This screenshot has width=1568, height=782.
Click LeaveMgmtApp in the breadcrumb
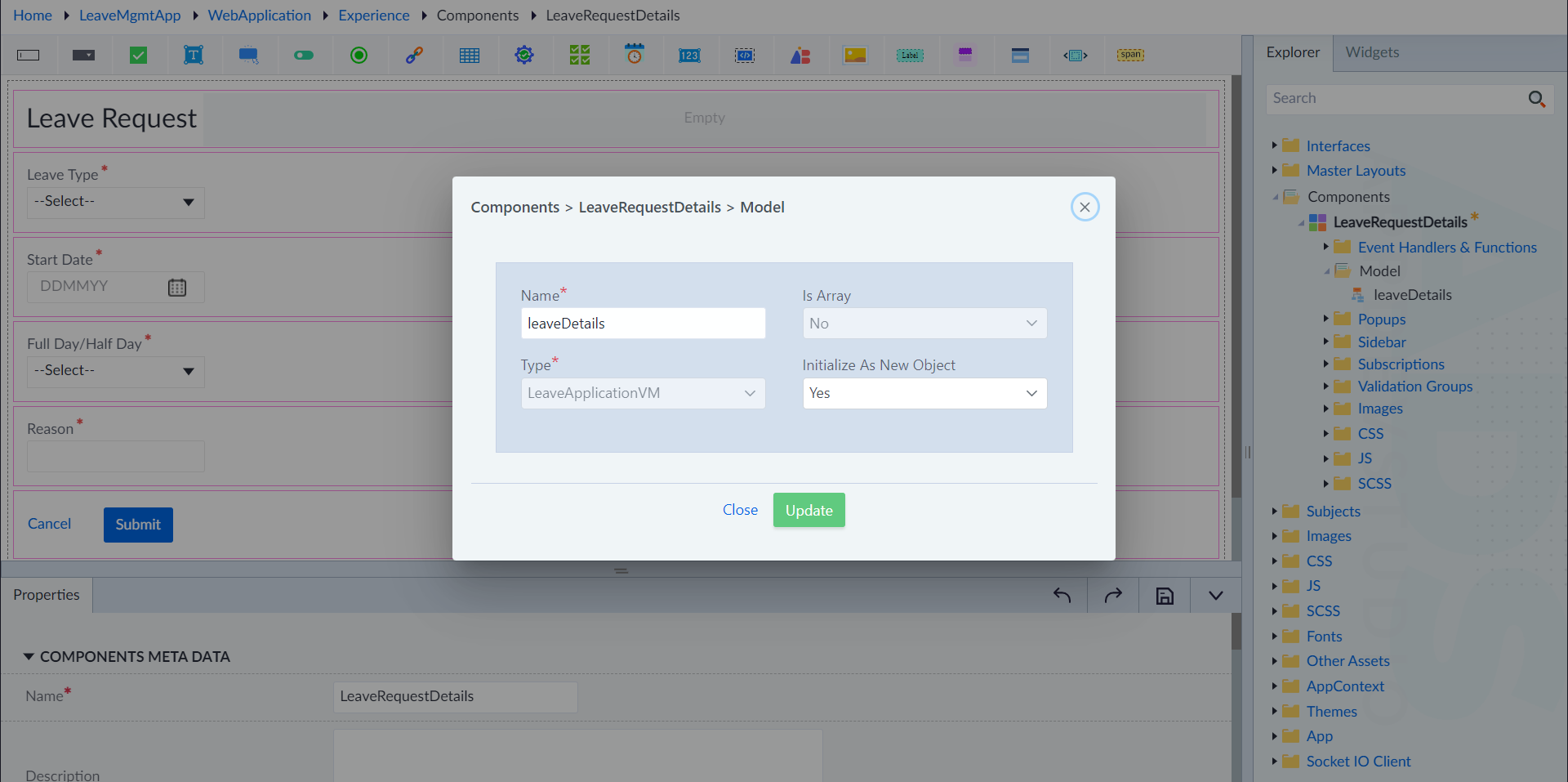130,16
